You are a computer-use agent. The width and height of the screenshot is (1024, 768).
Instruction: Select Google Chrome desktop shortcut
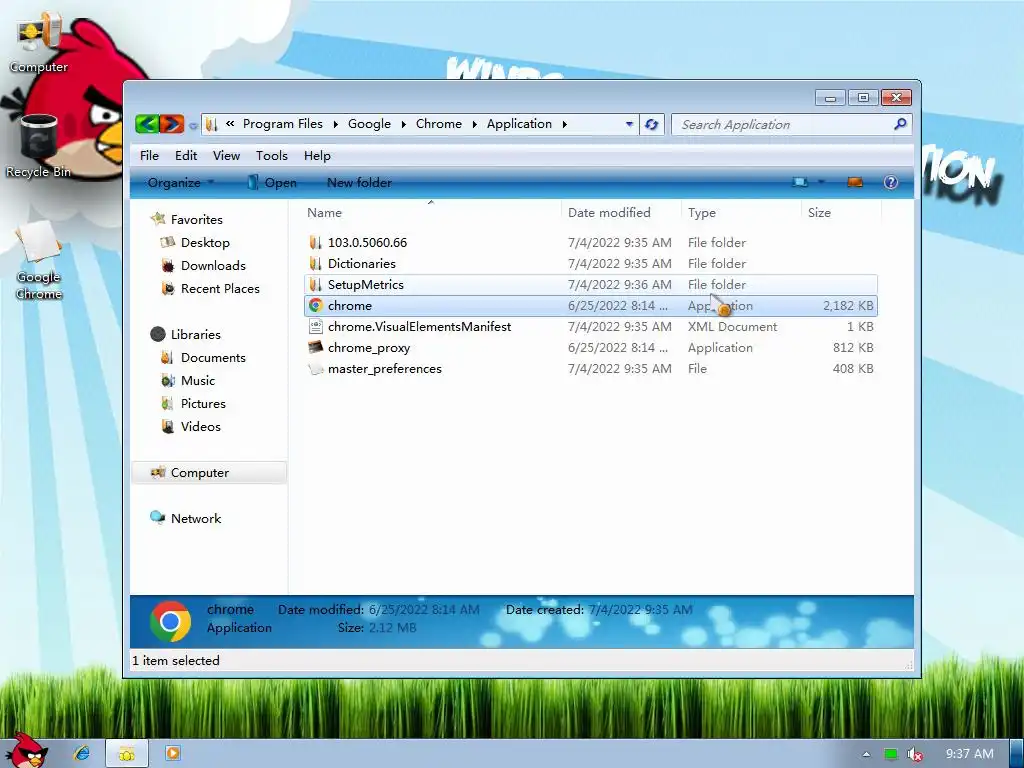(x=39, y=261)
